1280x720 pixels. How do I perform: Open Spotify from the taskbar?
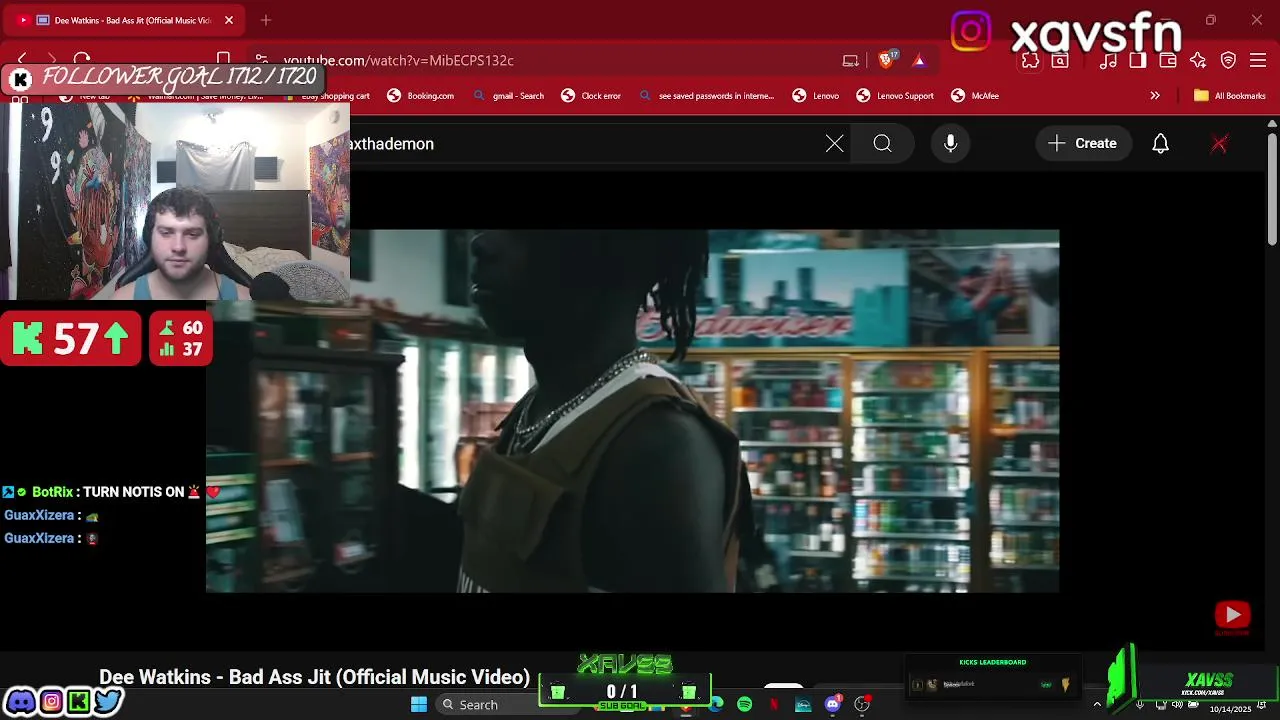pyautogui.click(x=745, y=705)
